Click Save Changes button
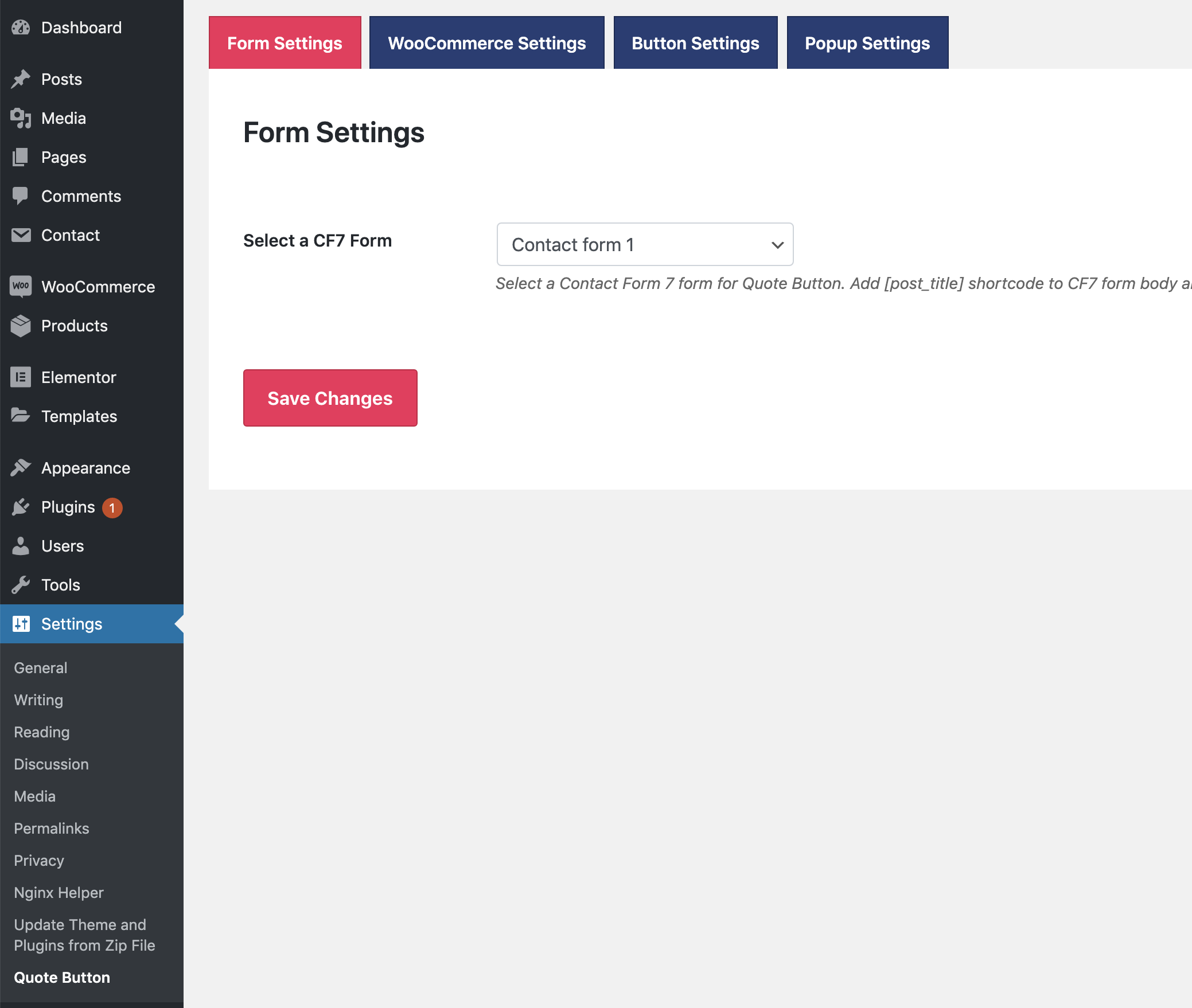This screenshot has width=1192, height=1008. point(330,397)
